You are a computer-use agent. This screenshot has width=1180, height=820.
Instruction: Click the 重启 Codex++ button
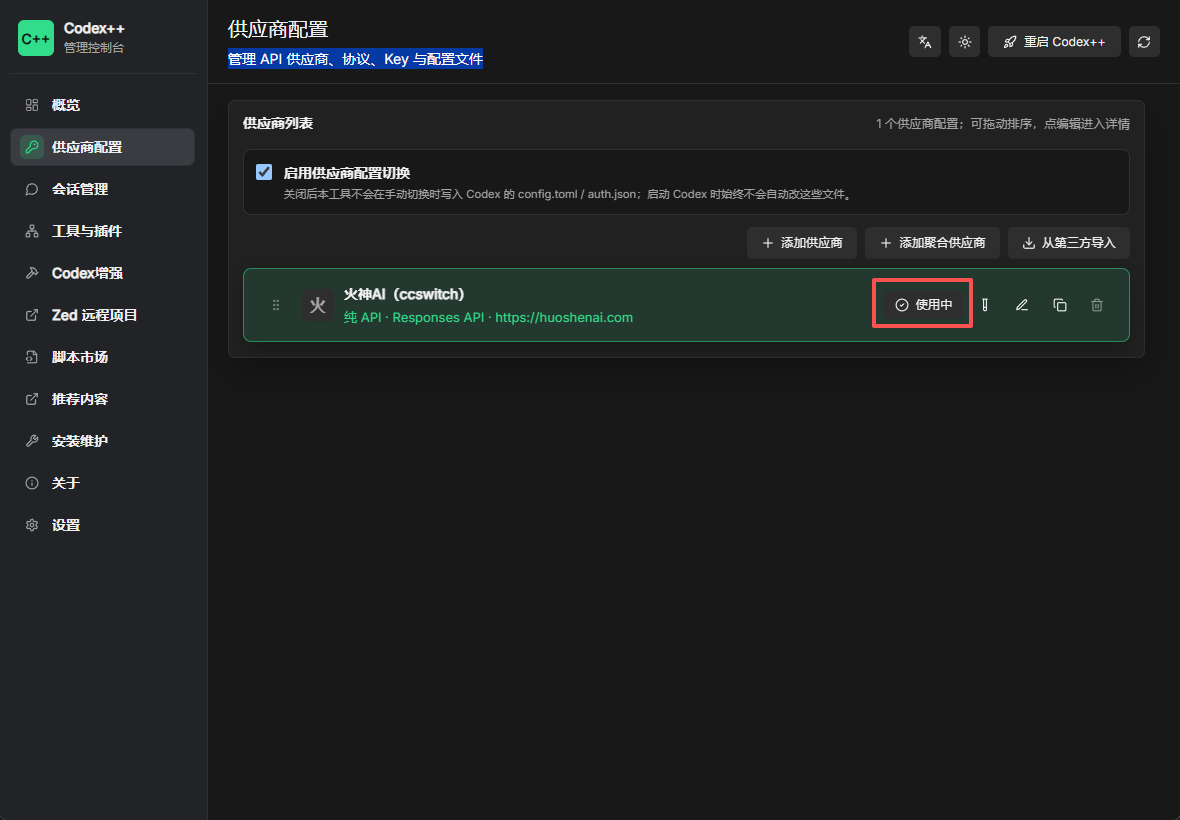[x=1054, y=42]
